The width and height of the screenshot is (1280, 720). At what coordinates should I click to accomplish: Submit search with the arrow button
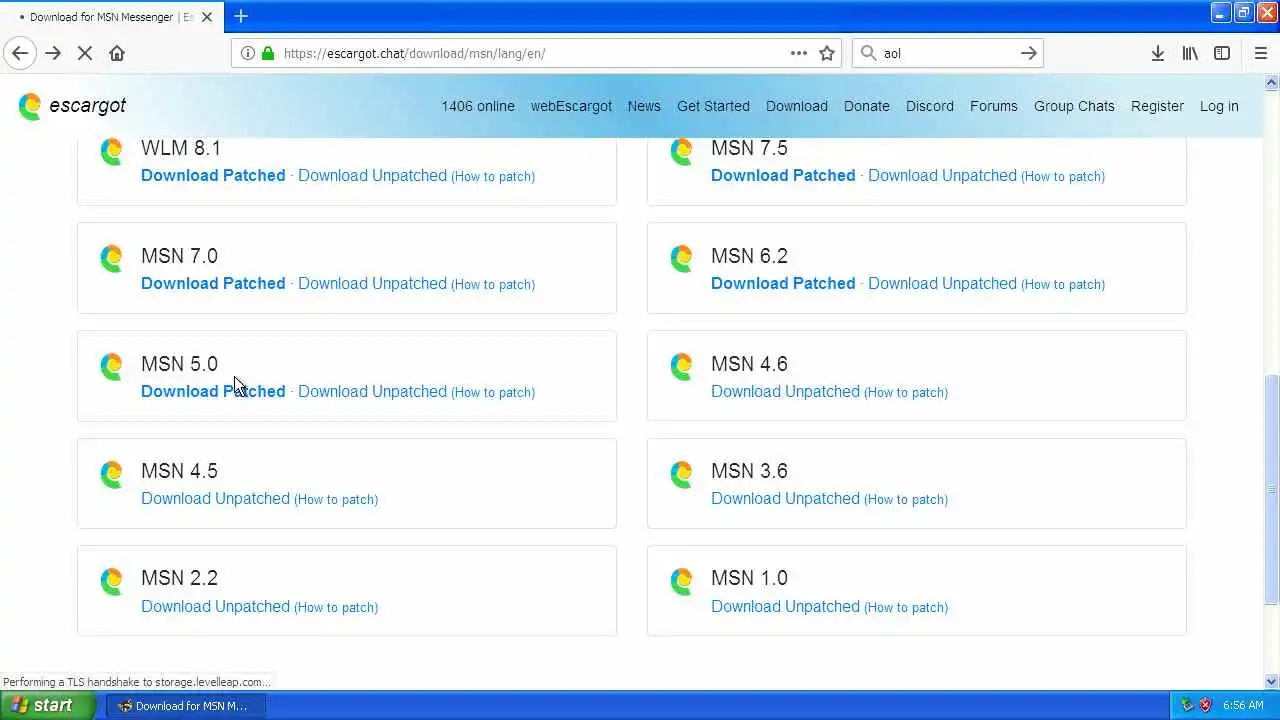pyautogui.click(x=1029, y=53)
